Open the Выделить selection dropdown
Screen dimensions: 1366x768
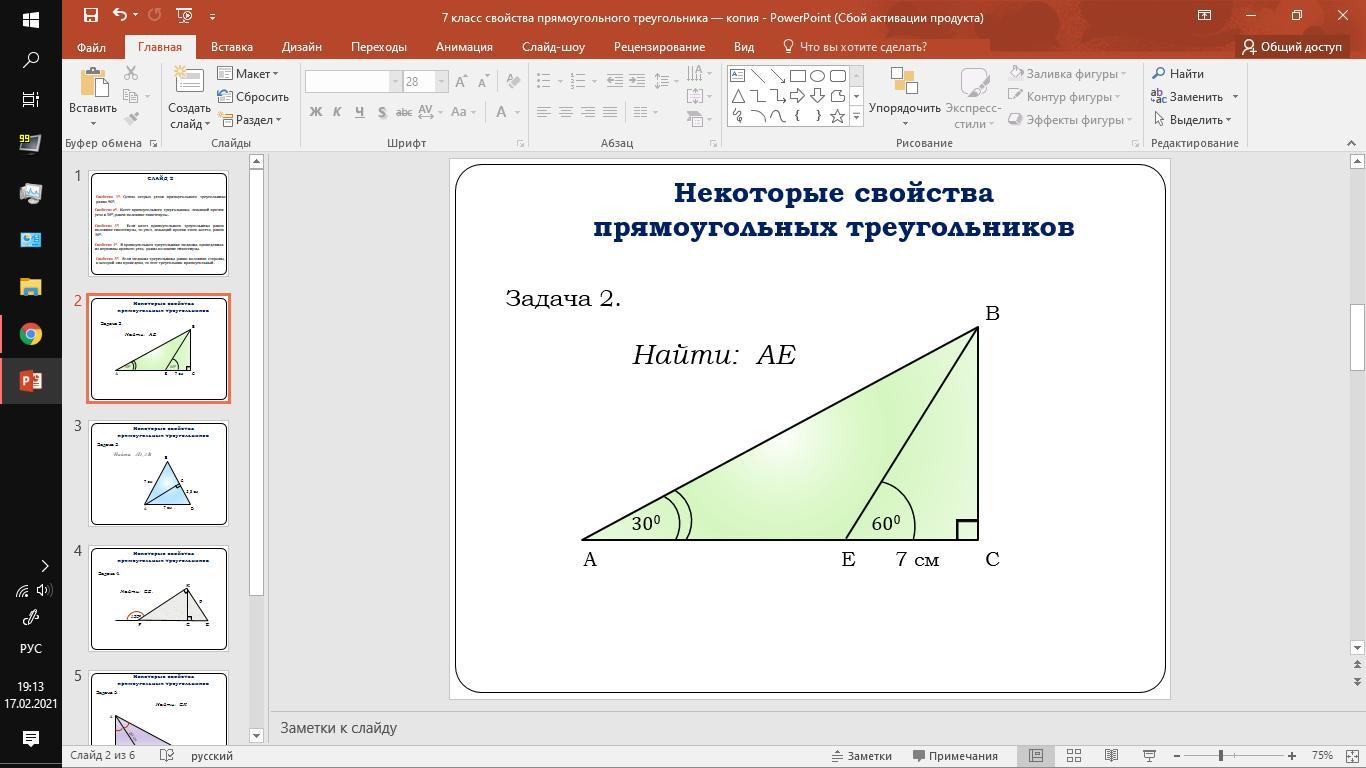click(1192, 120)
